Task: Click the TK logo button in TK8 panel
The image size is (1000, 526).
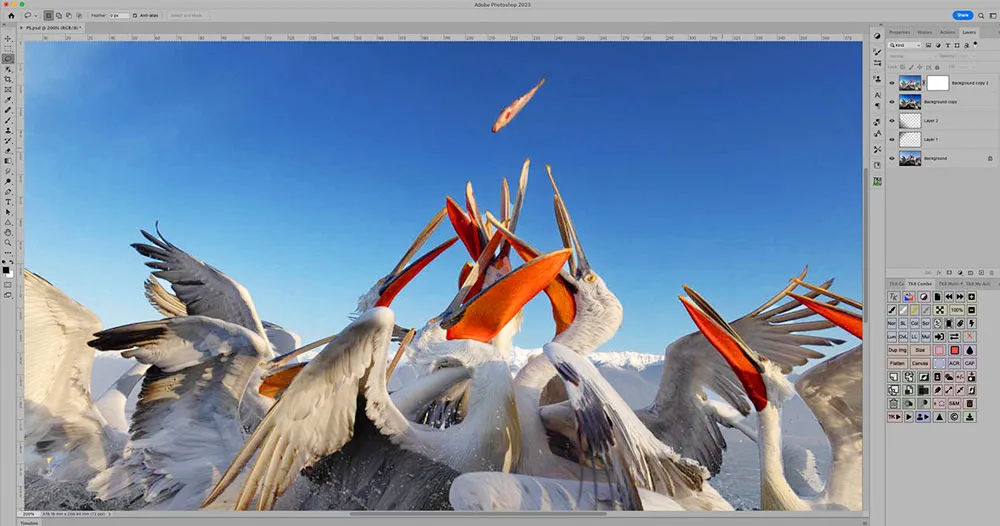Action: point(893,296)
